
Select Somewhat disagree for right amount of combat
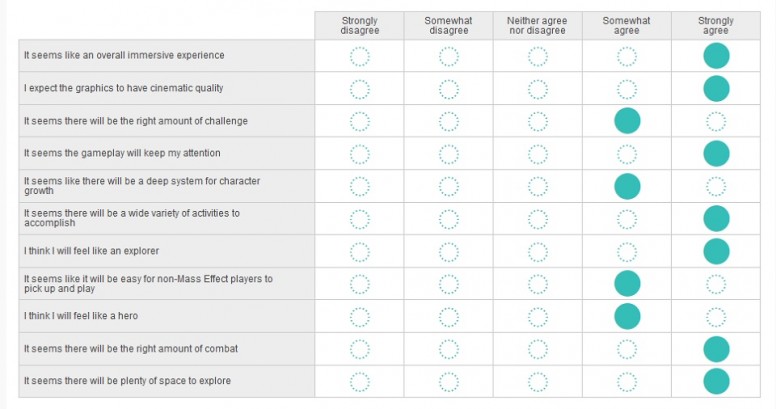448,349
